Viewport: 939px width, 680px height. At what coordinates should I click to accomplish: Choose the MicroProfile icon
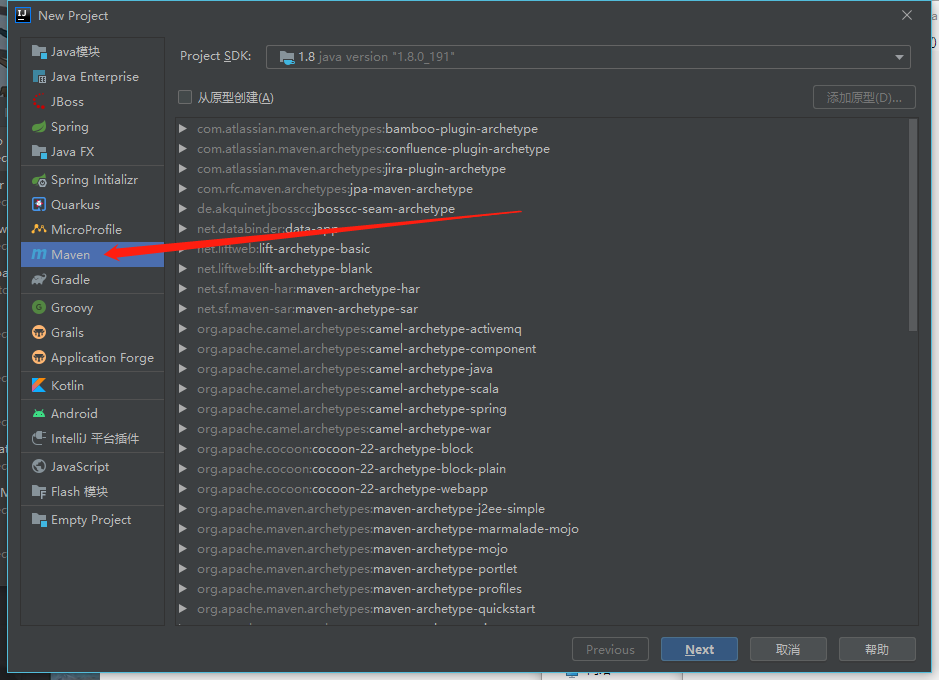click(x=39, y=230)
